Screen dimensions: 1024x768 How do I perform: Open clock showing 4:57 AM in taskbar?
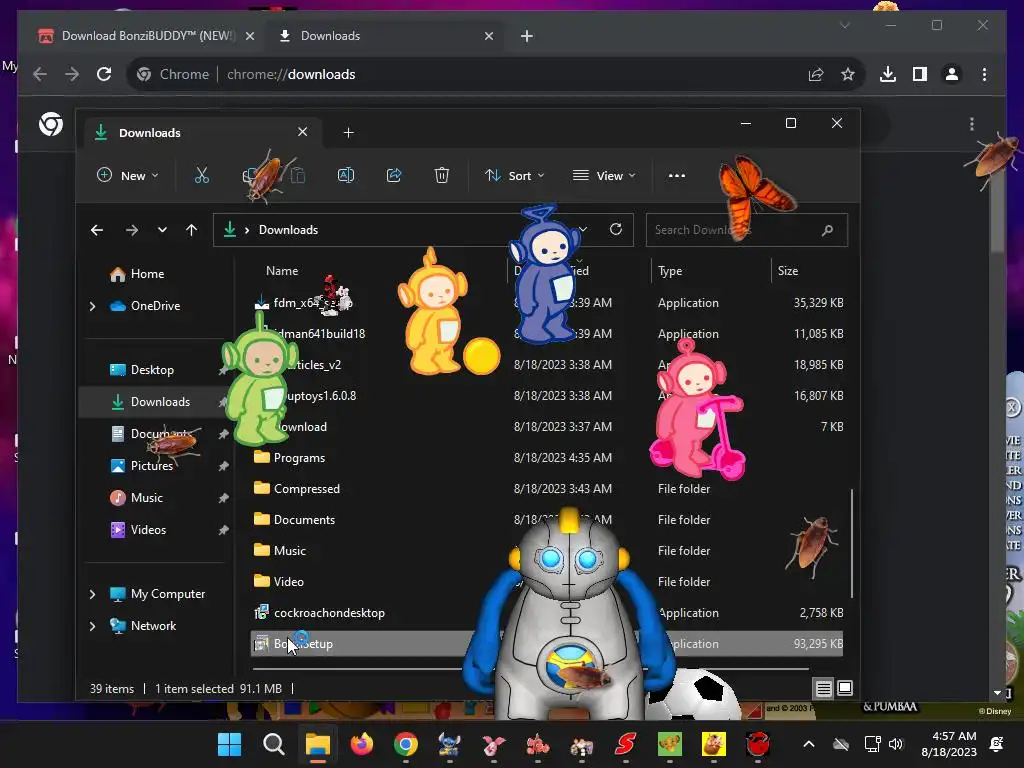(949, 744)
